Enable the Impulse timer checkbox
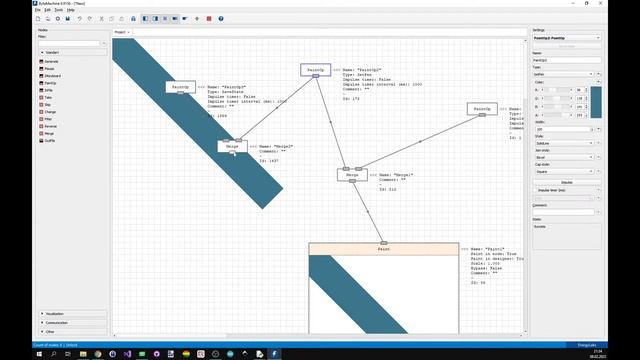The width and height of the screenshot is (640, 360). 536,190
